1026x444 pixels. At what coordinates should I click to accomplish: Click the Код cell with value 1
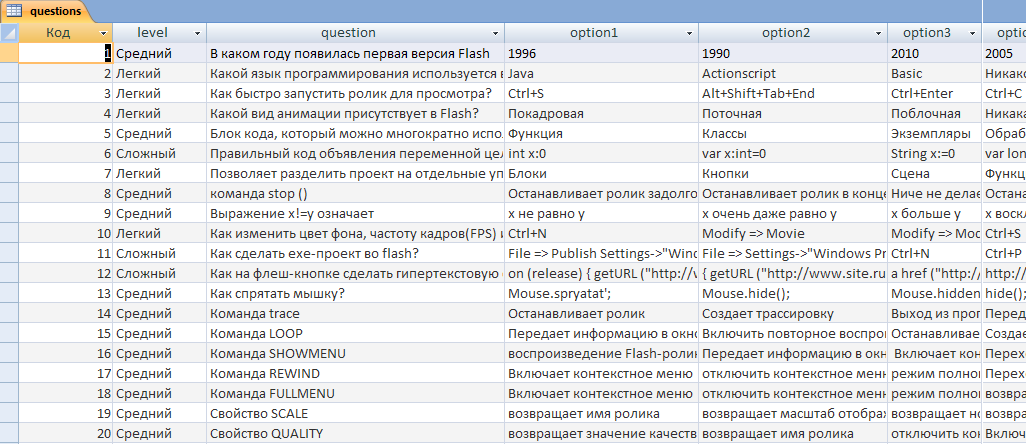click(65, 54)
